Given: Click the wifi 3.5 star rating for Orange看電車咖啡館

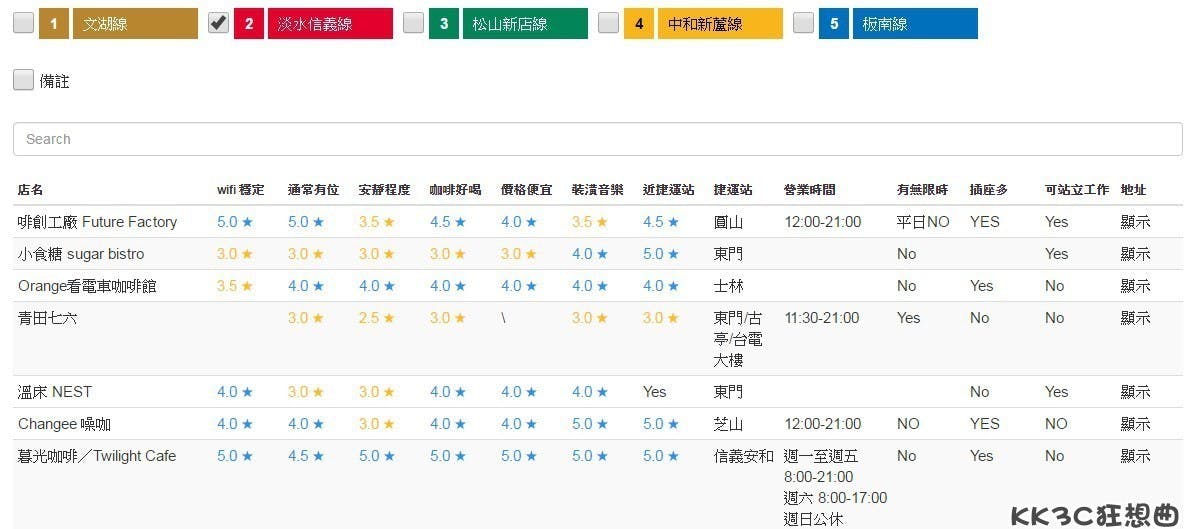Looking at the screenshot, I should [235, 286].
